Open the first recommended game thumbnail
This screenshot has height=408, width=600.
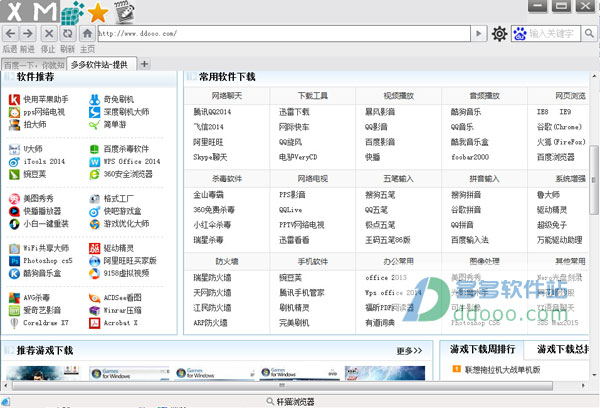tap(42, 373)
